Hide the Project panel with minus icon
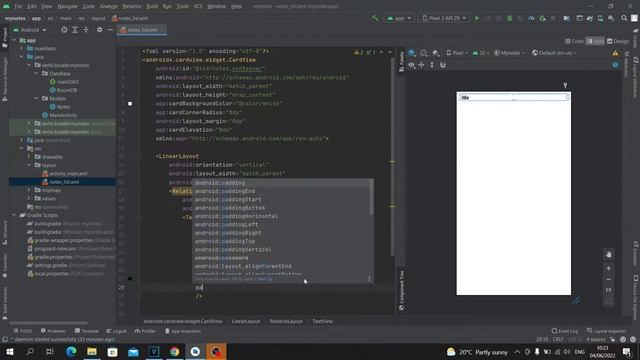Viewport: 640px width, 360px height. [x=110, y=30]
